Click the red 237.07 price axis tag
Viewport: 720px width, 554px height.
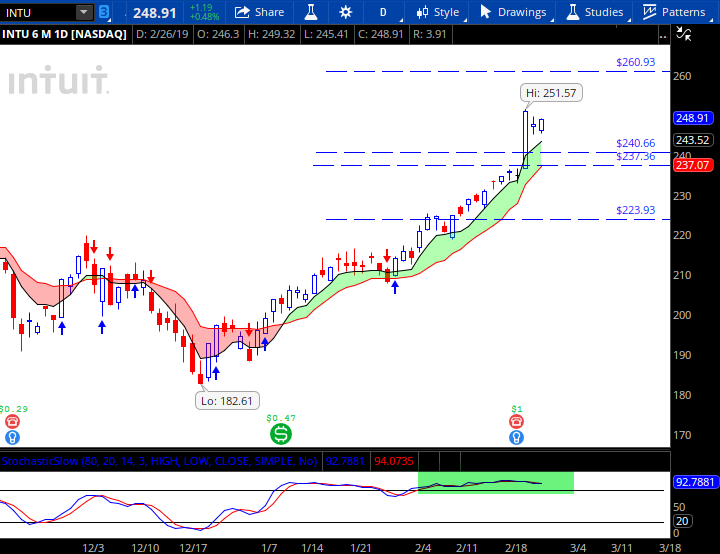tap(693, 165)
